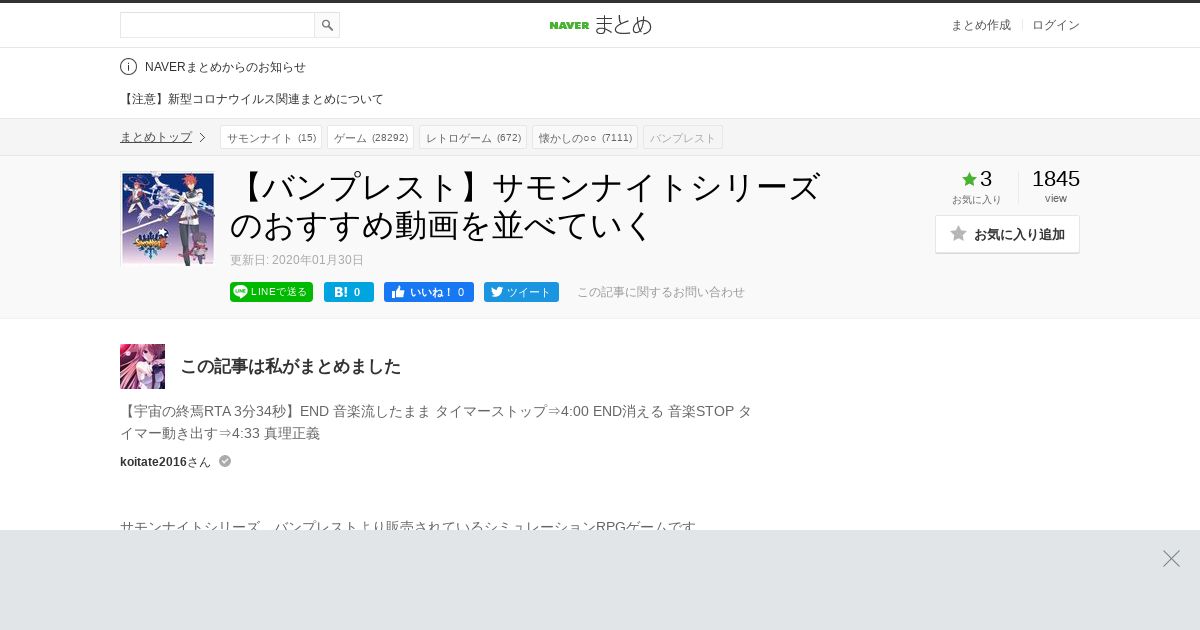This screenshot has height=630, width=1200.
Task: Click the Hatena B! bookmark button
Action: tap(349, 292)
